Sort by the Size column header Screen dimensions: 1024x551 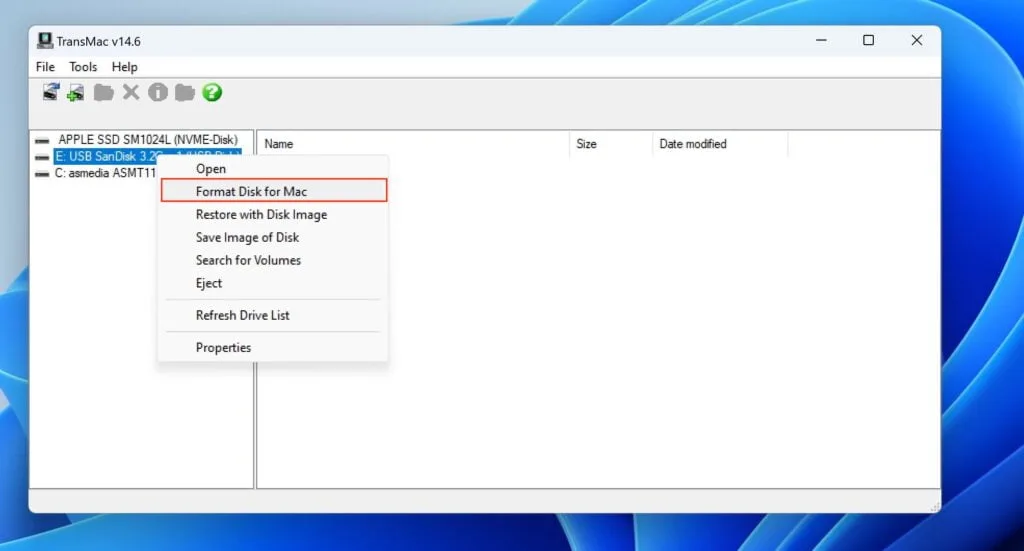[x=611, y=144]
